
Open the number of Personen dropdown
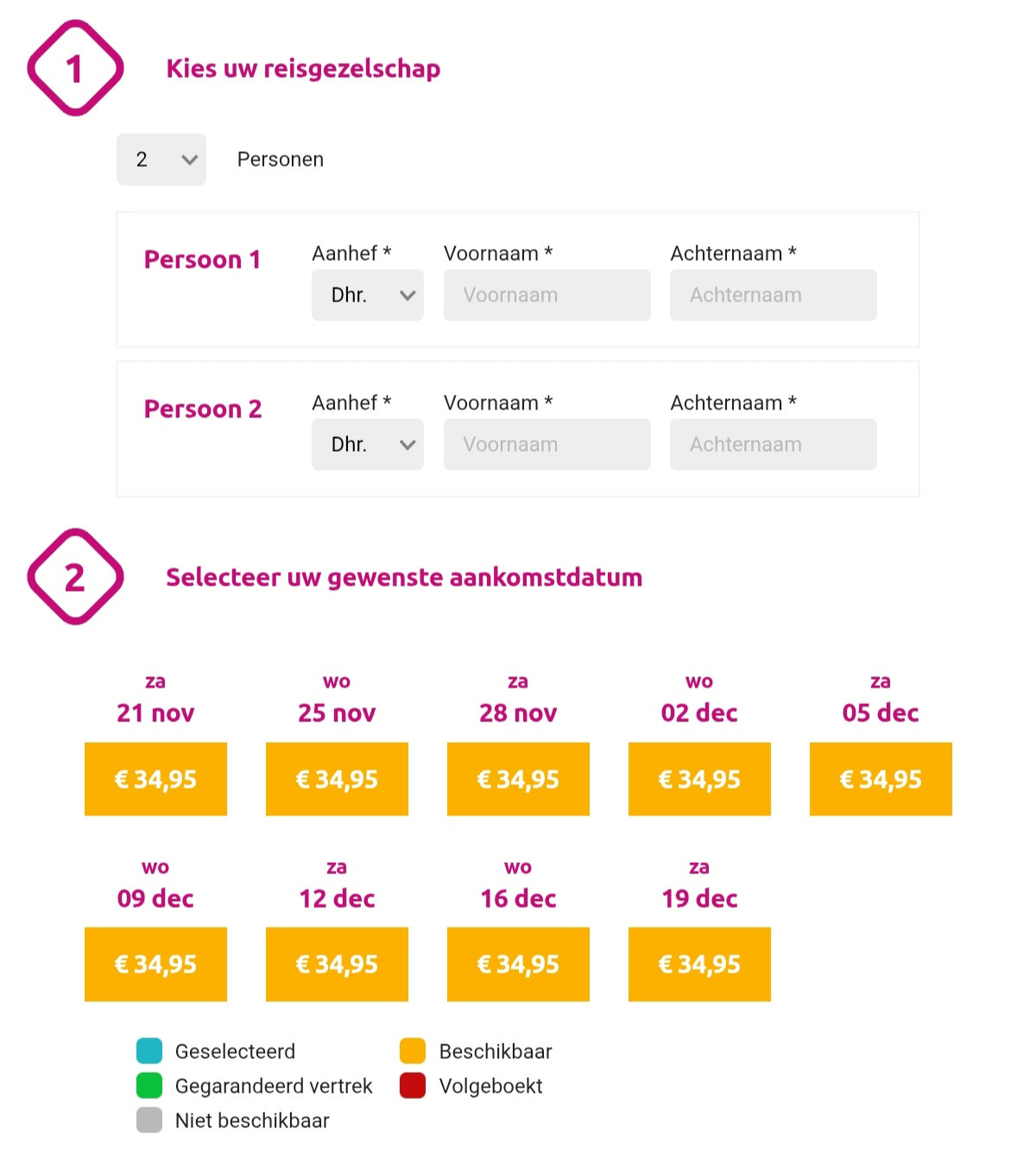[x=161, y=159]
